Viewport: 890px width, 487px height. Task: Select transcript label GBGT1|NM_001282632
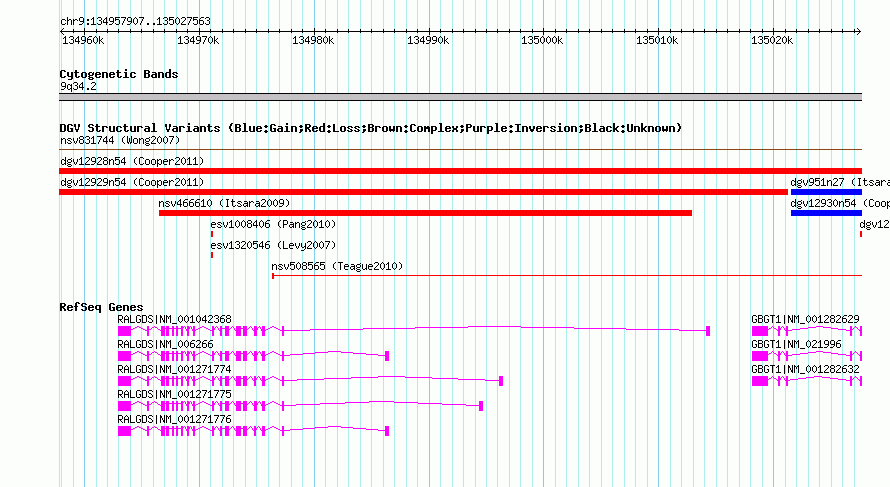pyautogui.click(x=805, y=370)
